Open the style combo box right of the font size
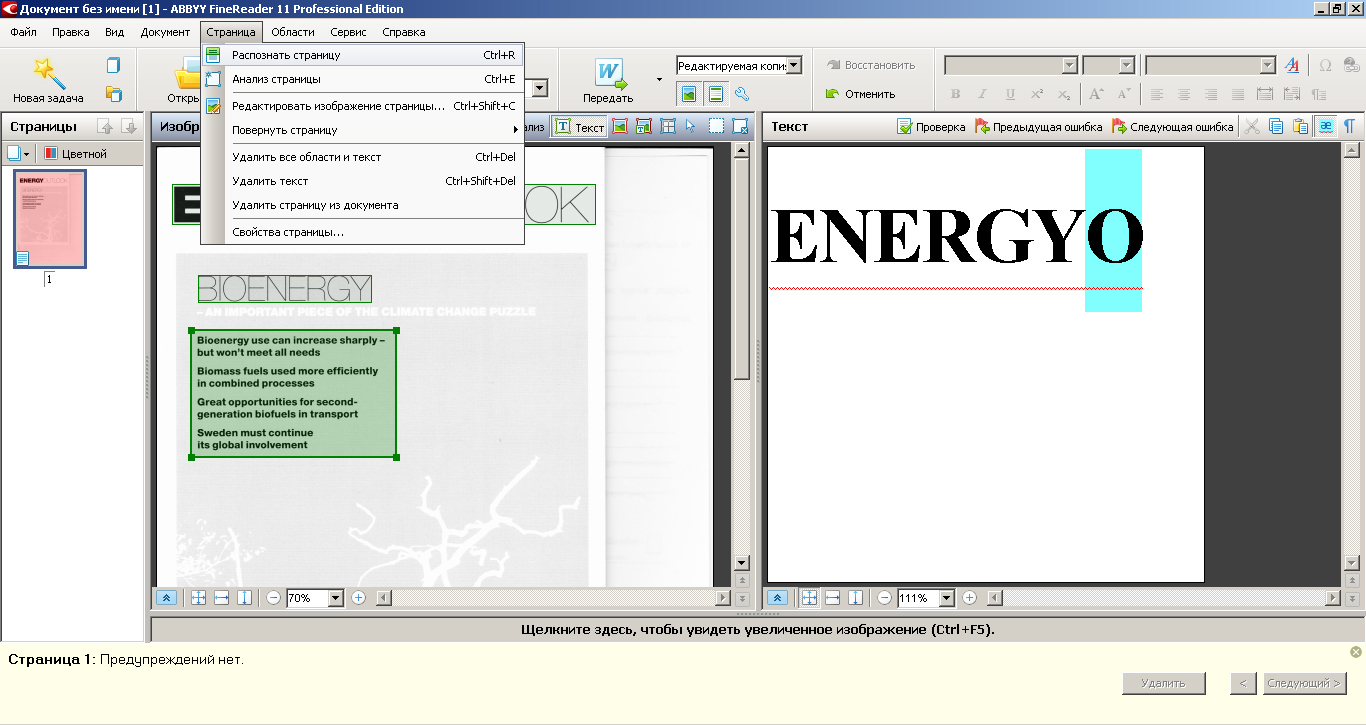 click(x=1210, y=65)
